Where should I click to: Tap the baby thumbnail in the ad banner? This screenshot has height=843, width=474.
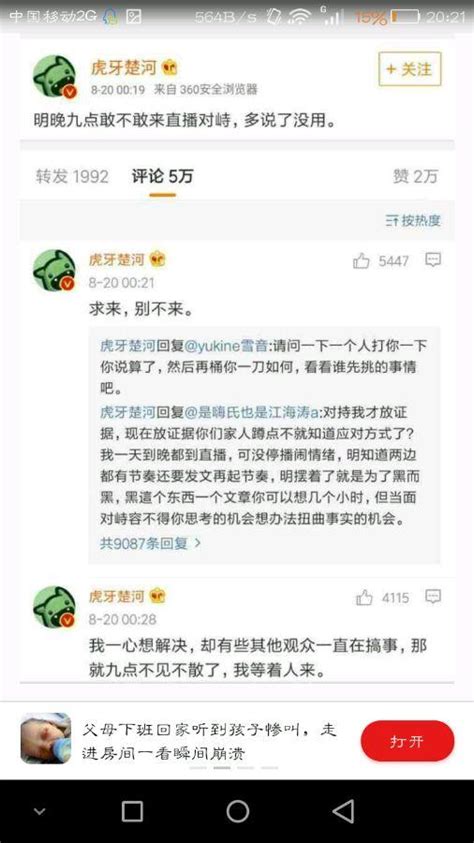46,738
